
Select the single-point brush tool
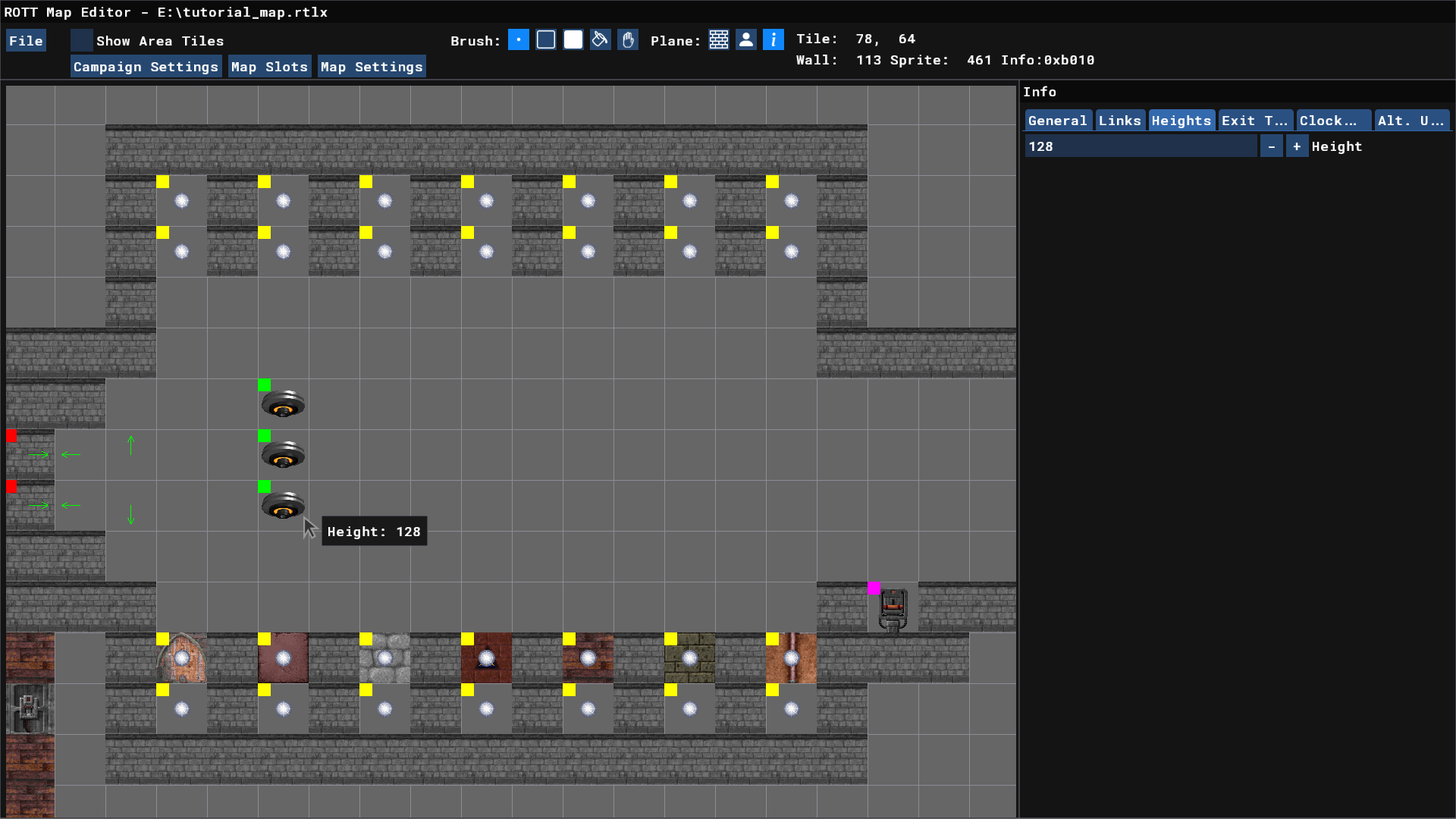click(518, 40)
